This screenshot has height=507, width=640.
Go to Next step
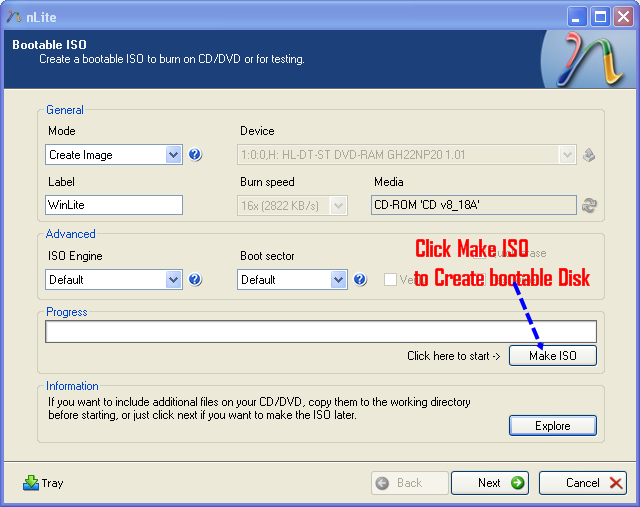[x=490, y=483]
